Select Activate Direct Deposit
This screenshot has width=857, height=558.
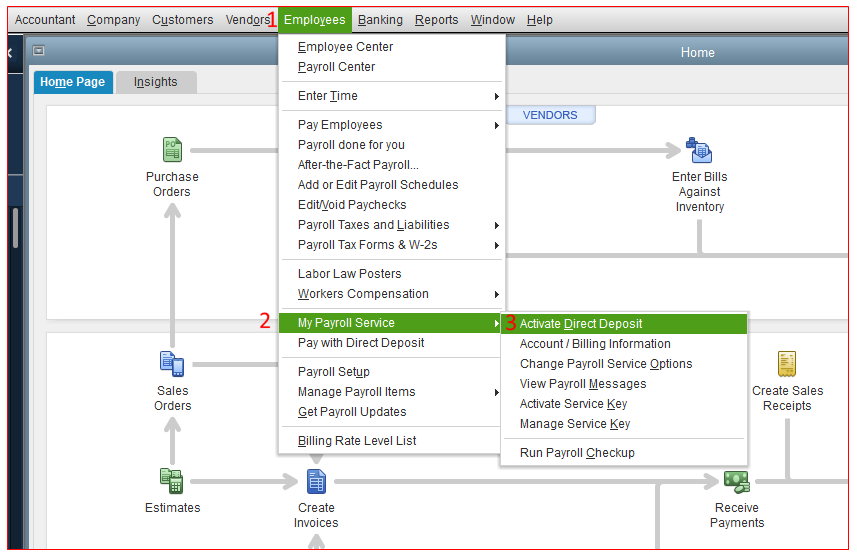[624, 324]
